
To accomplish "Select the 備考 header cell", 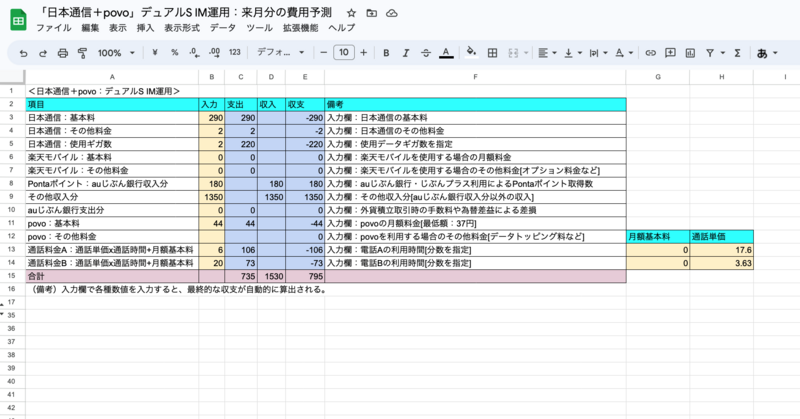I will [475, 105].
